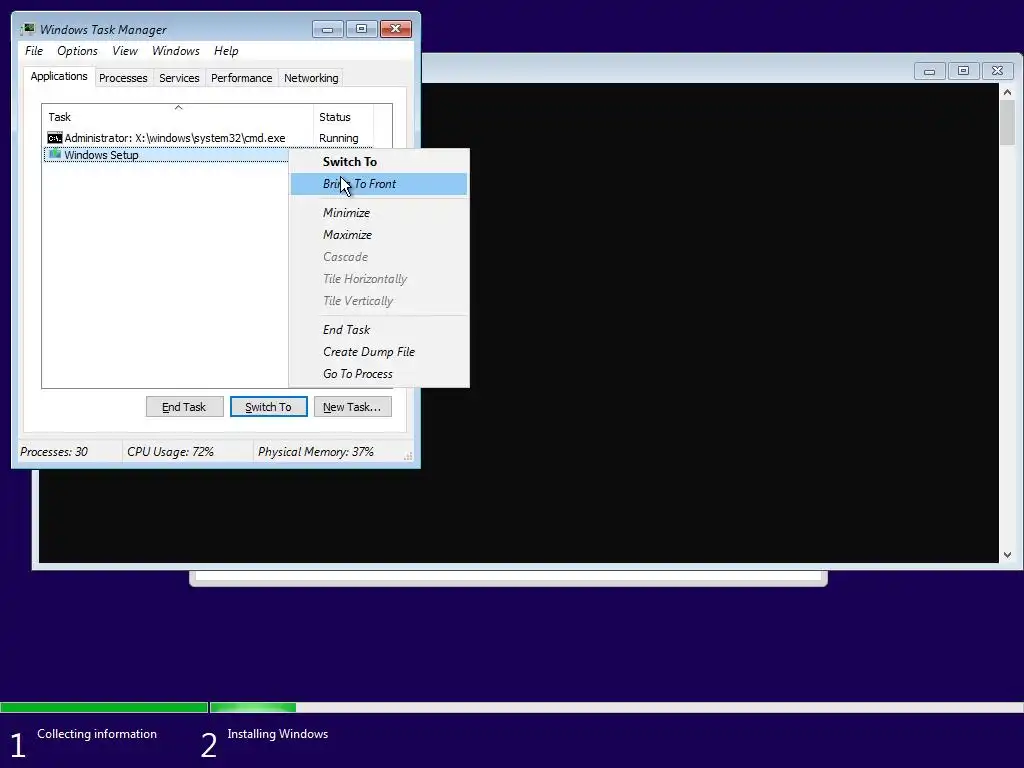Switch to the Performance tab
Viewport: 1024px width, 768px height.
click(241, 78)
